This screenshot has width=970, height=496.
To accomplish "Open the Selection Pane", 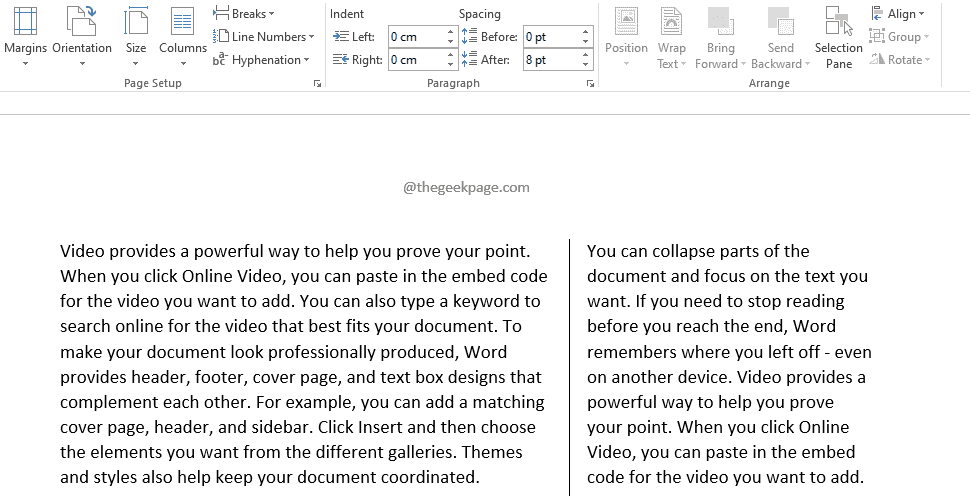I will (838, 37).
